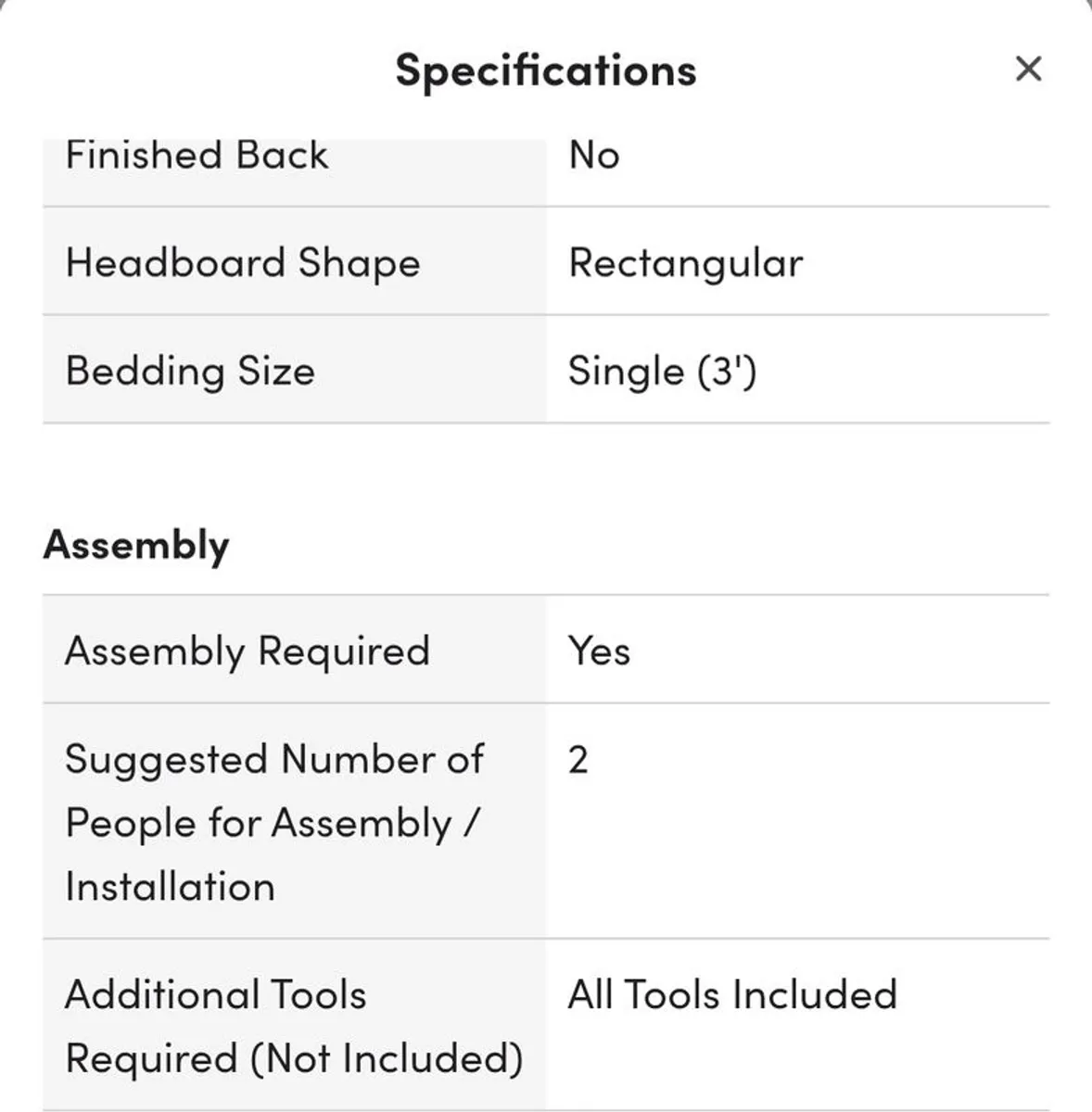Select the Finished Back row

pos(293,156)
